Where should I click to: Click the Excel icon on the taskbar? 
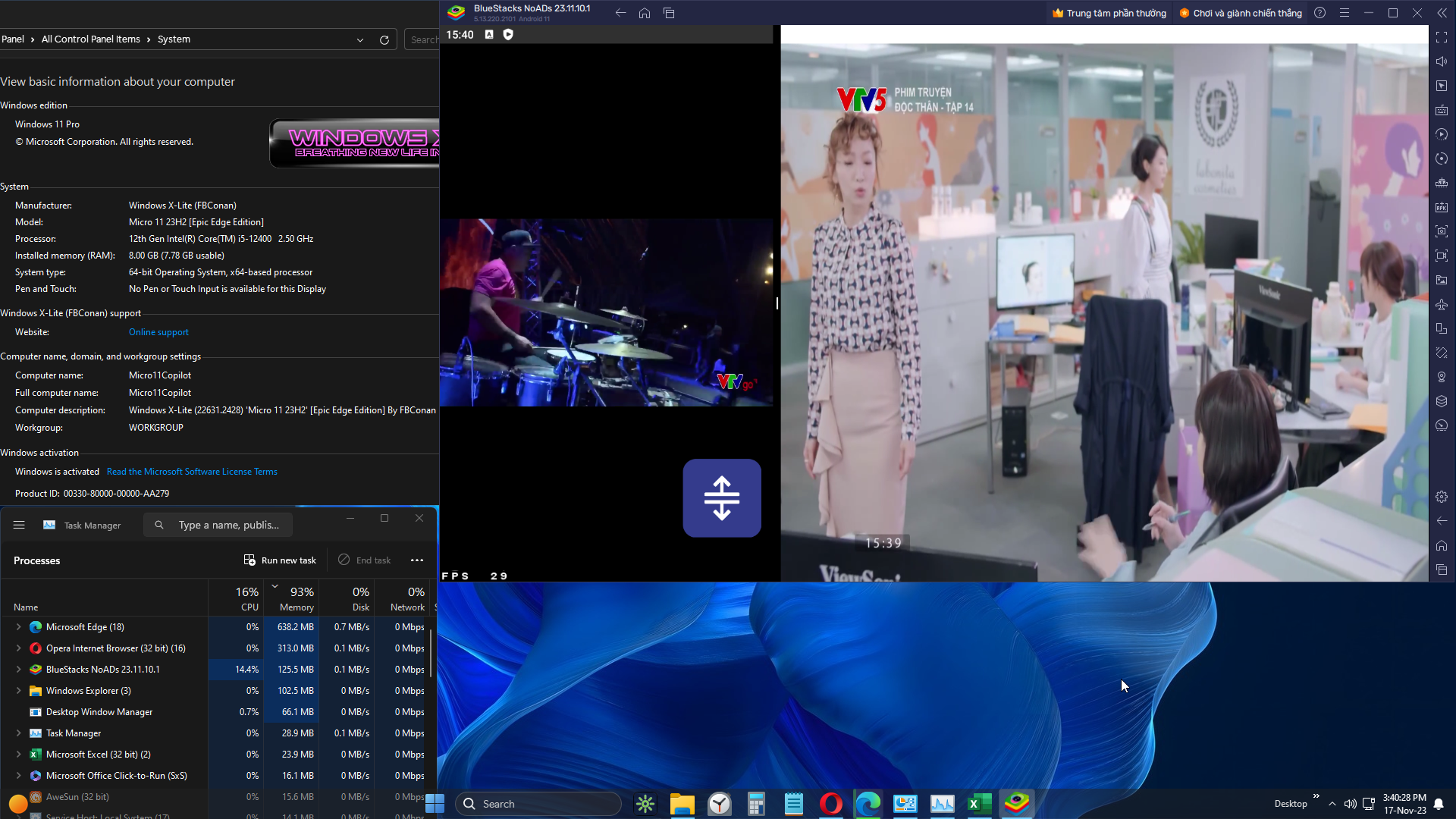point(980,804)
